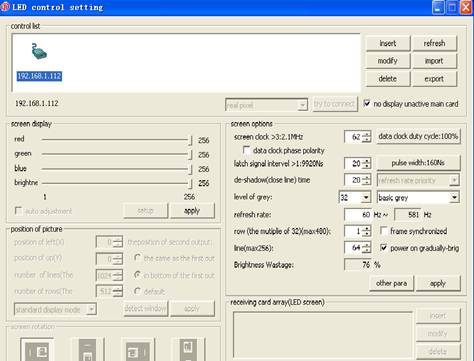Click modify in receiving card array
This screenshot has width=474, height=361.
438,333
